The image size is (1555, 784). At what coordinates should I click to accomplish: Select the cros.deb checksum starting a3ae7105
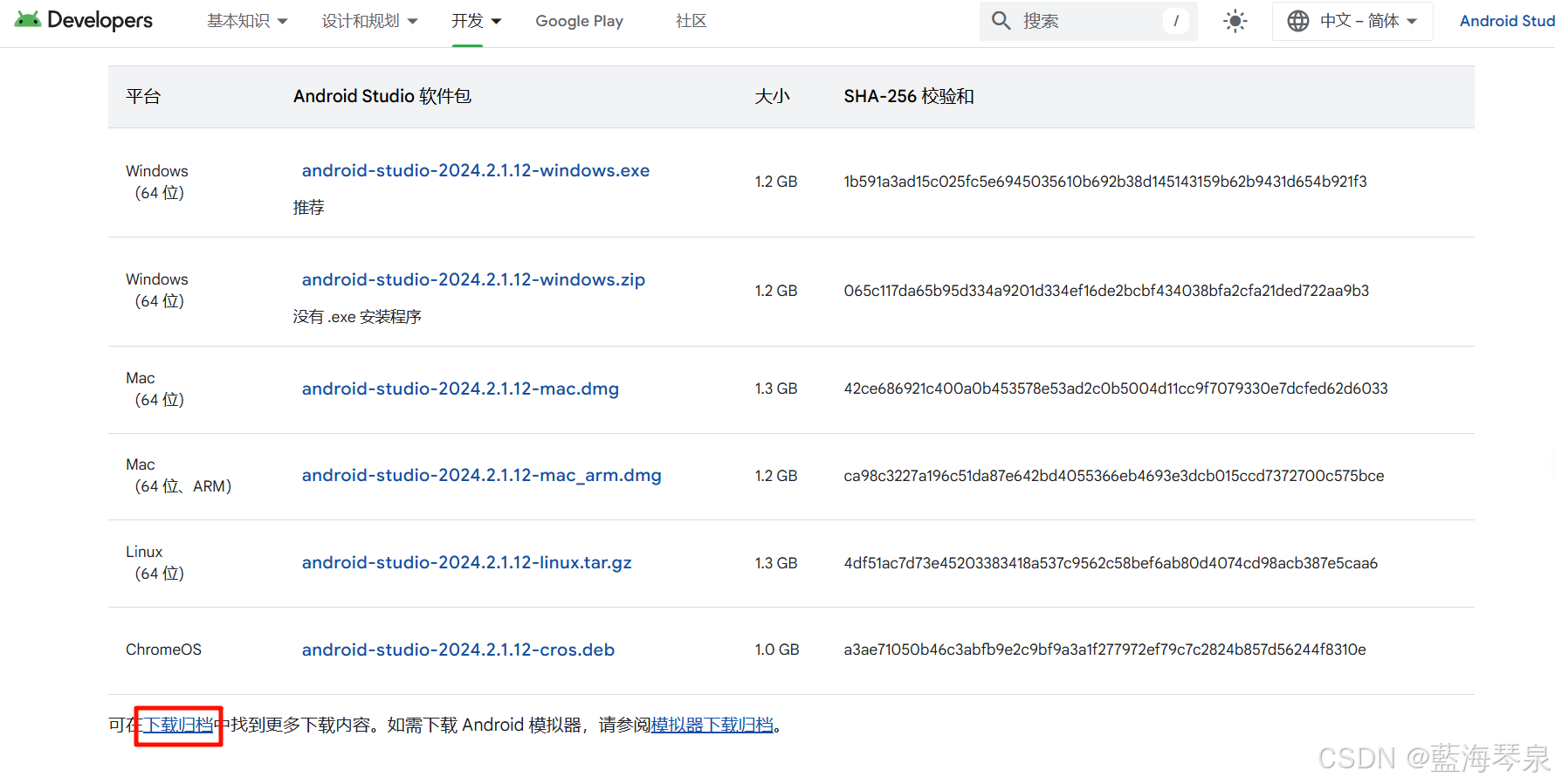coord(1104,650)
